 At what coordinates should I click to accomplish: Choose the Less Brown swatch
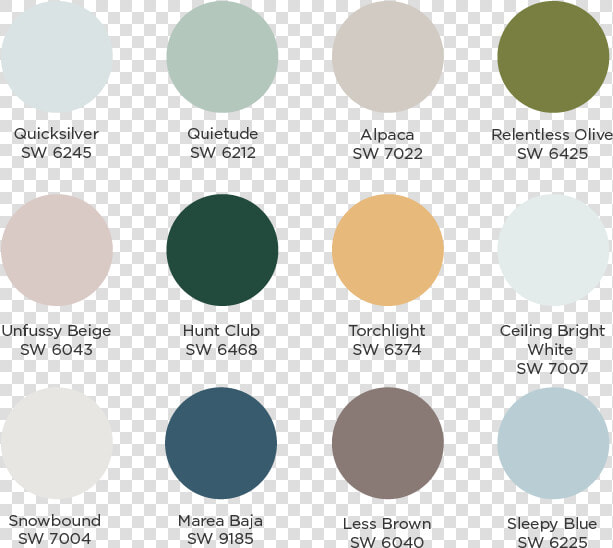click(x=388, y=443)
